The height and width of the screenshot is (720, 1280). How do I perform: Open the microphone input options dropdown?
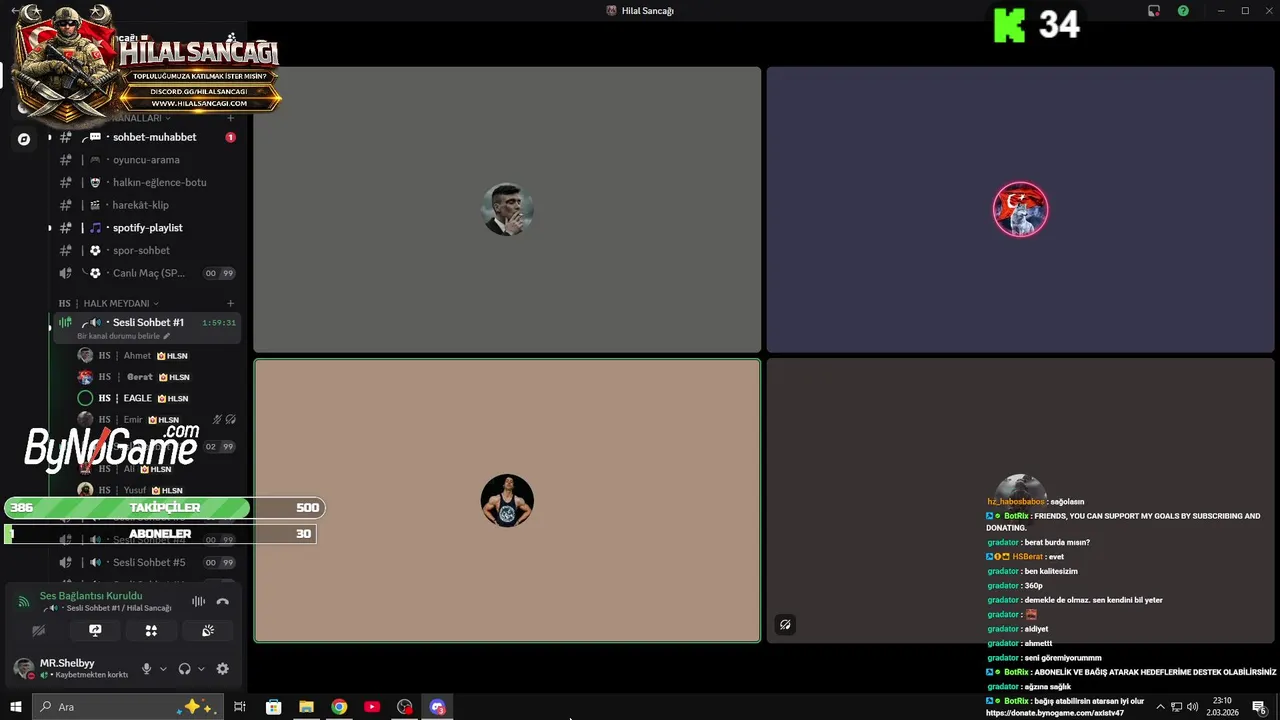162,669
